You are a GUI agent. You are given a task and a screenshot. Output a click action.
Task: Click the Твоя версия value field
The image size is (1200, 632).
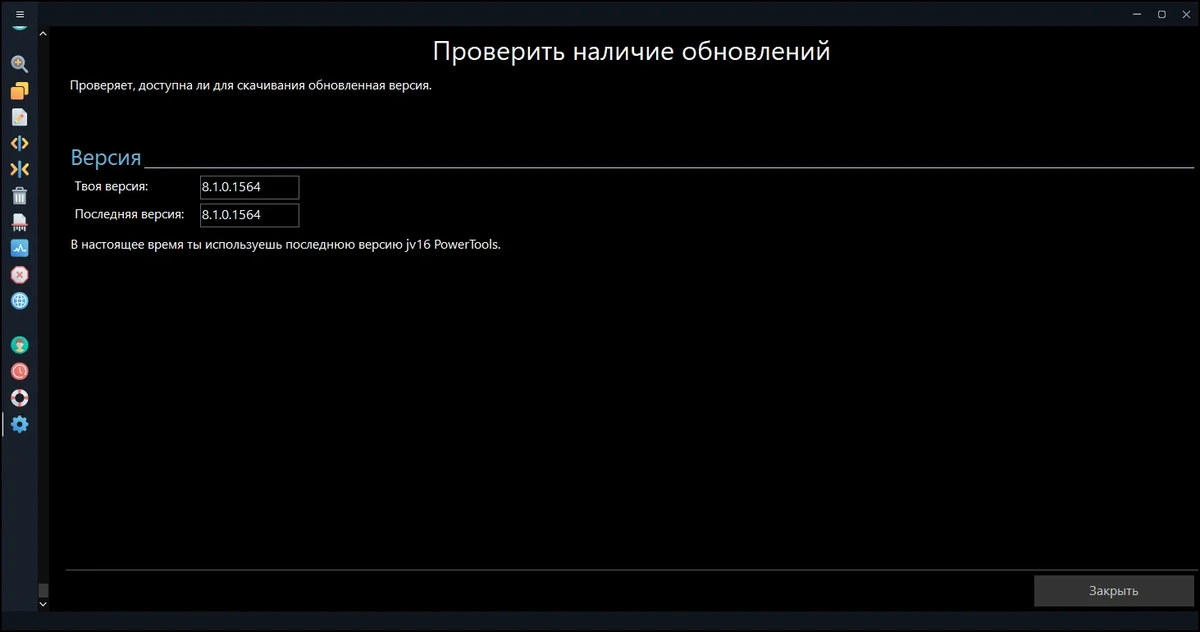250,187
